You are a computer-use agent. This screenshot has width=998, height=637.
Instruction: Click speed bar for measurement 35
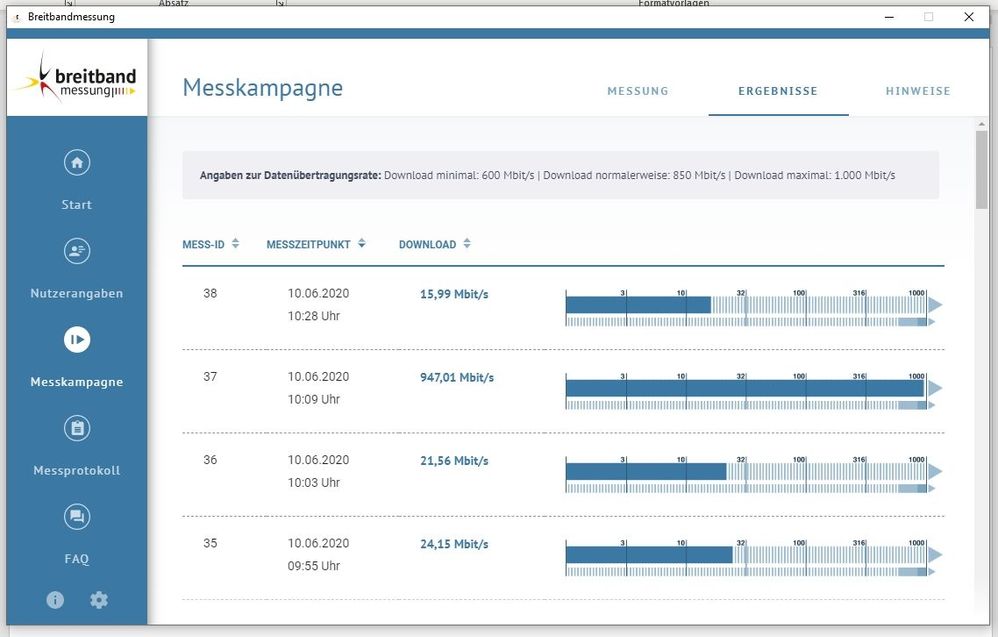(x=754, y=558)
